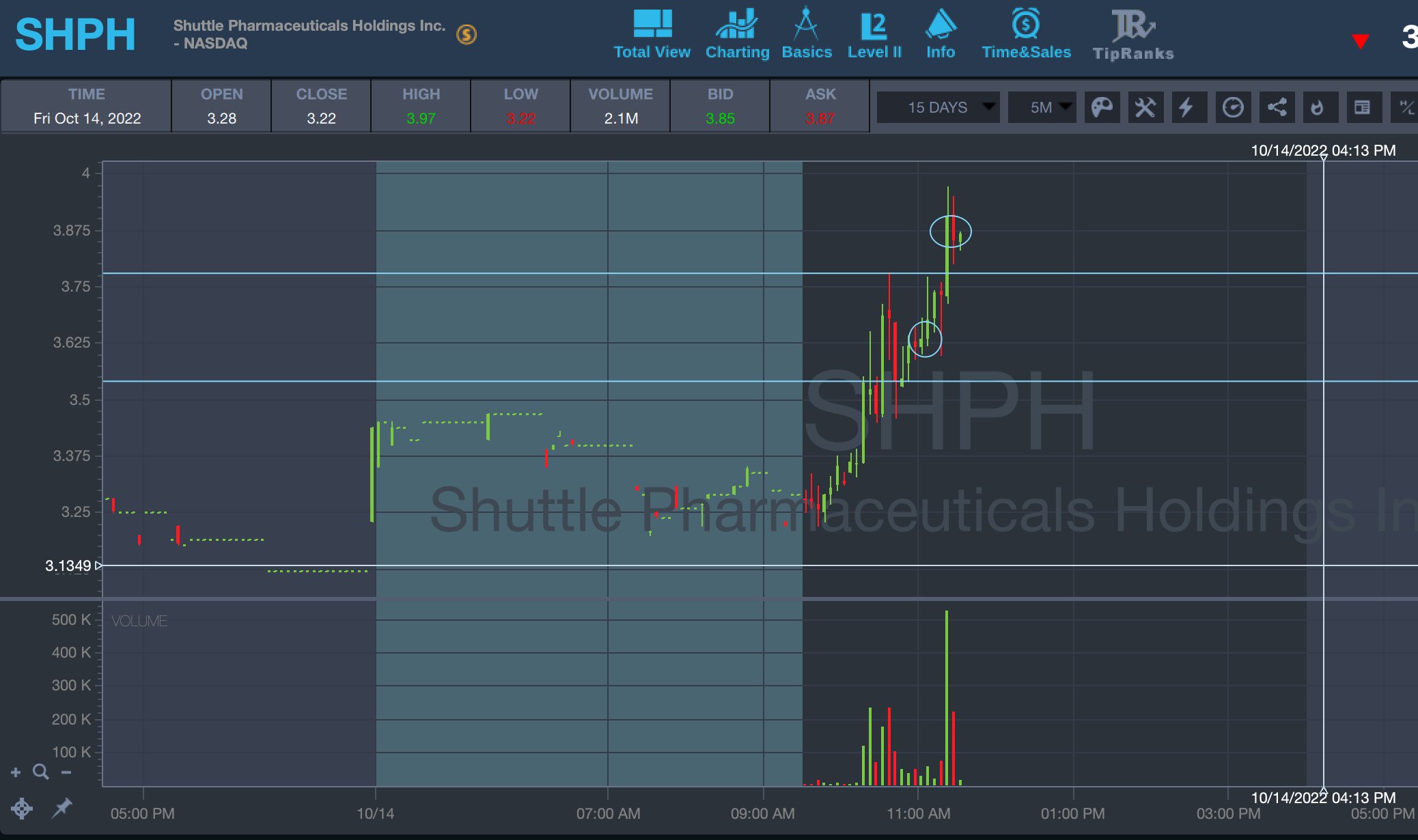Image resolution: width=1418 pixels, height=840 pixels.
Task: Expand the 15 DAYS range dropdown
Action: (x=938, y=107)
